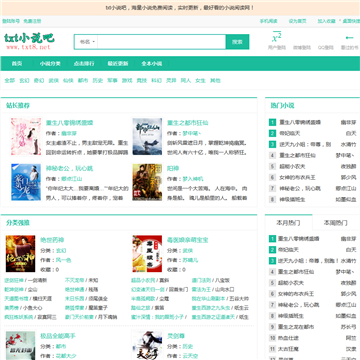The height and width of the screenshot is (360, 360).
Task: Open the 阳神 book cover thumbnail
Action: pos(147,182)
